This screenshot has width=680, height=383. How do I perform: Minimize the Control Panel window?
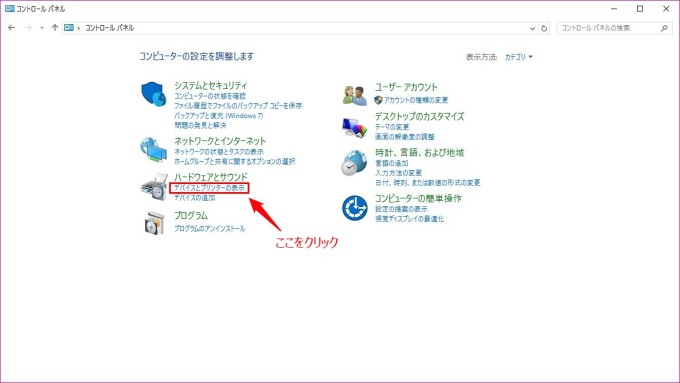[x=614, y=9]
